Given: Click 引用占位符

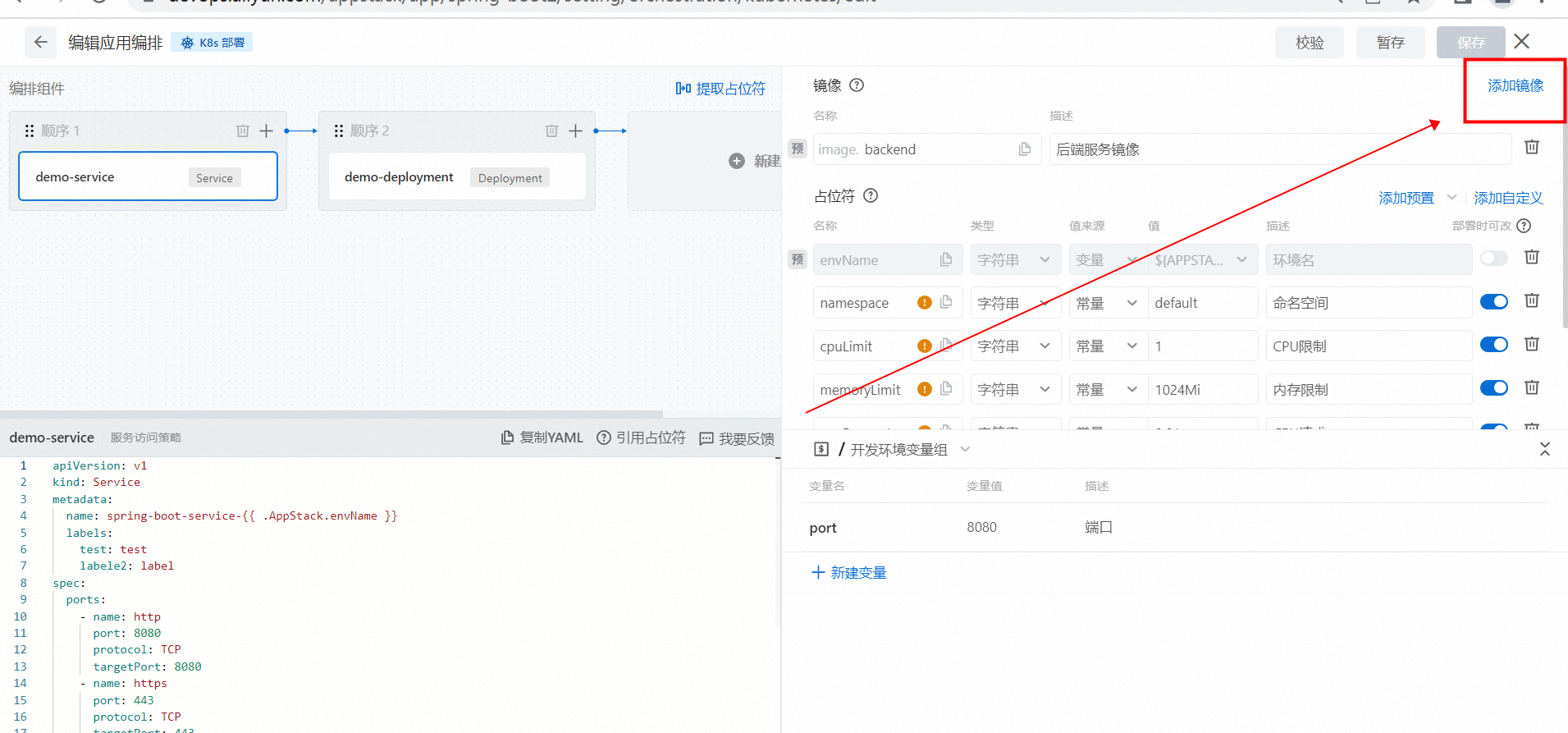Looking at the screenshot, I should tap(641, 438).
